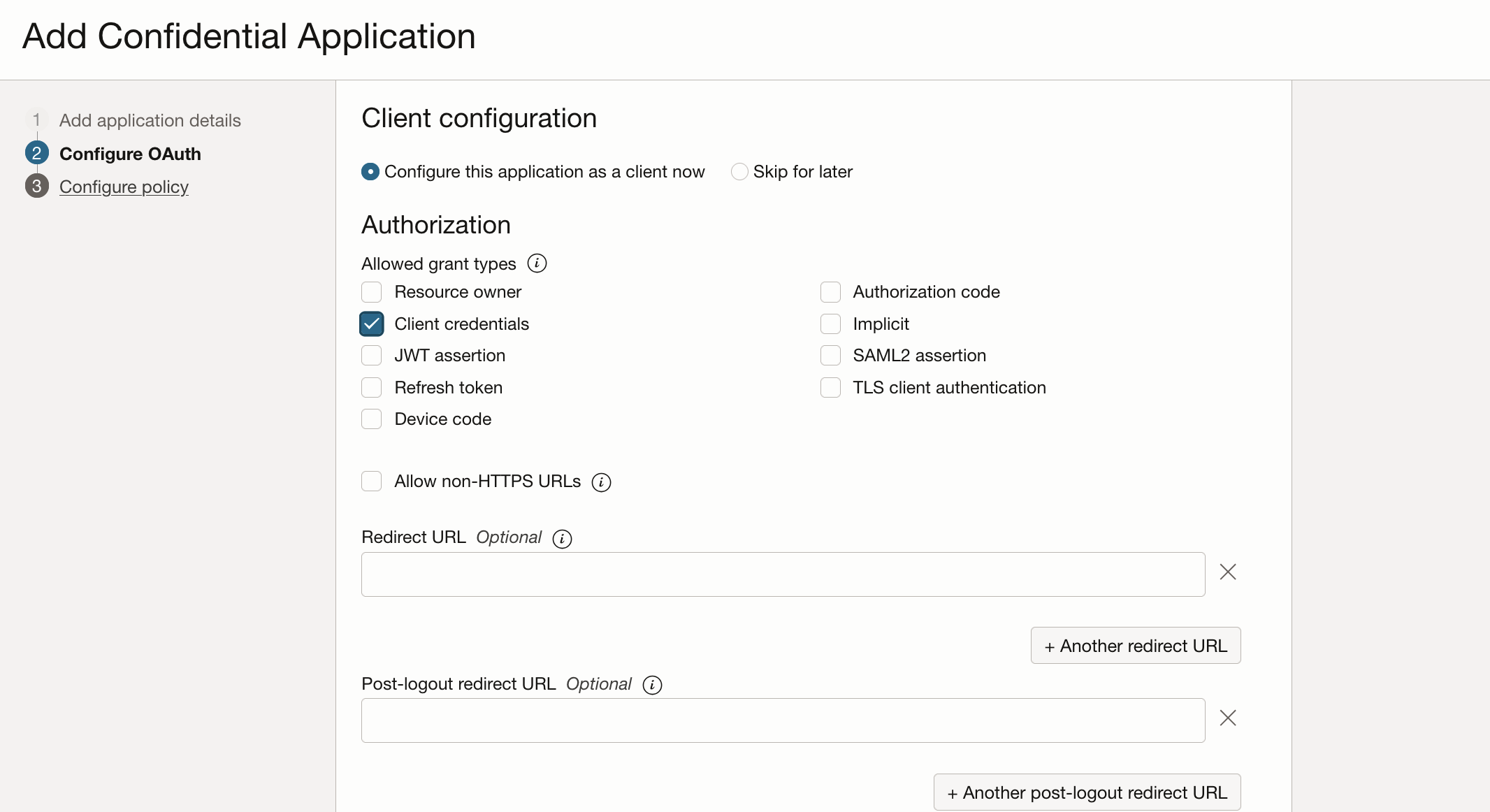Image resolution: width=1490 pixels, height=812 pixels.
Task: Click info icon next to Redirect URL
Action: click(x=562, y=538)
